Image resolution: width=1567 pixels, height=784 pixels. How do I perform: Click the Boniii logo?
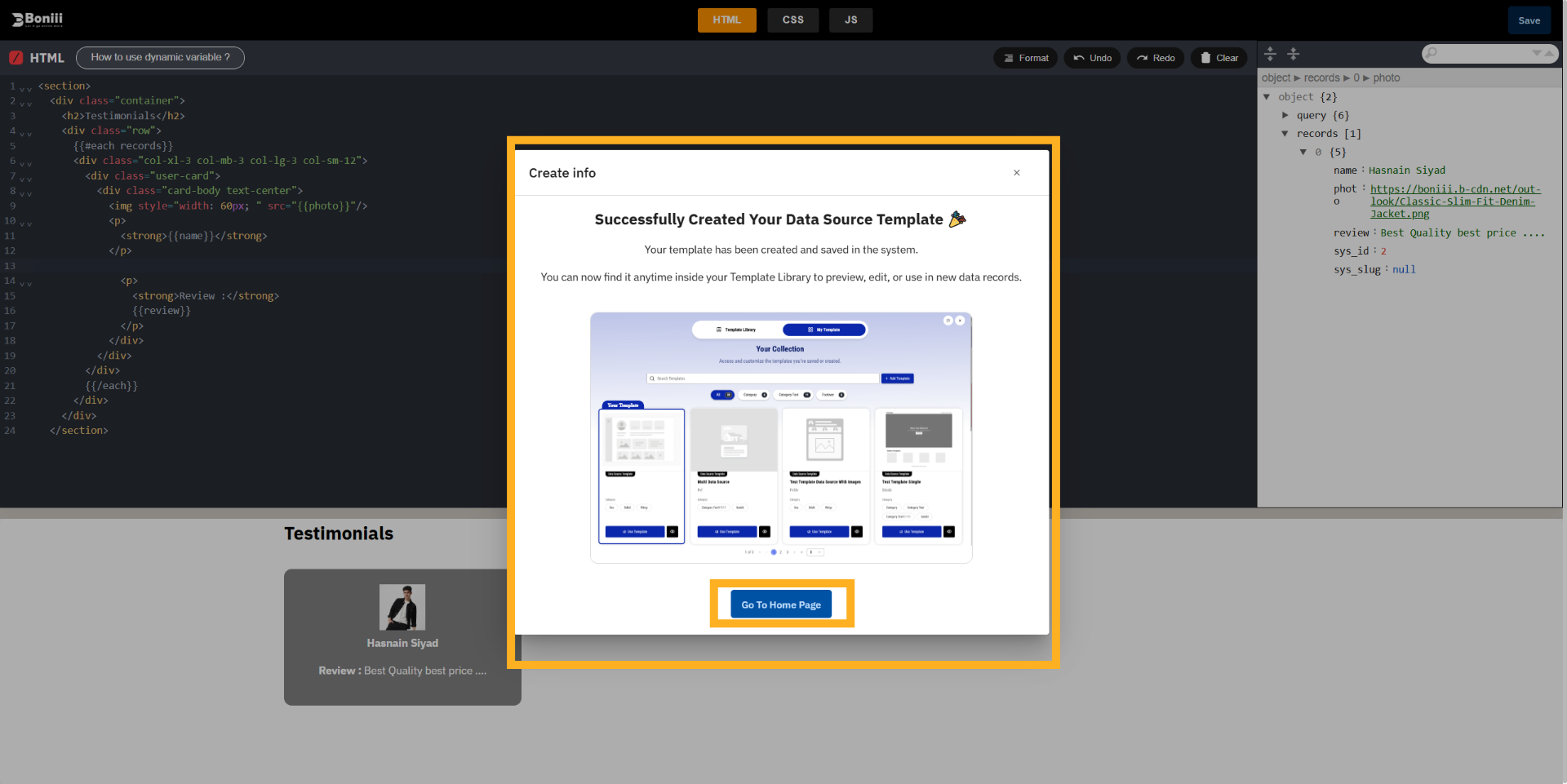(x=38, y=20)
